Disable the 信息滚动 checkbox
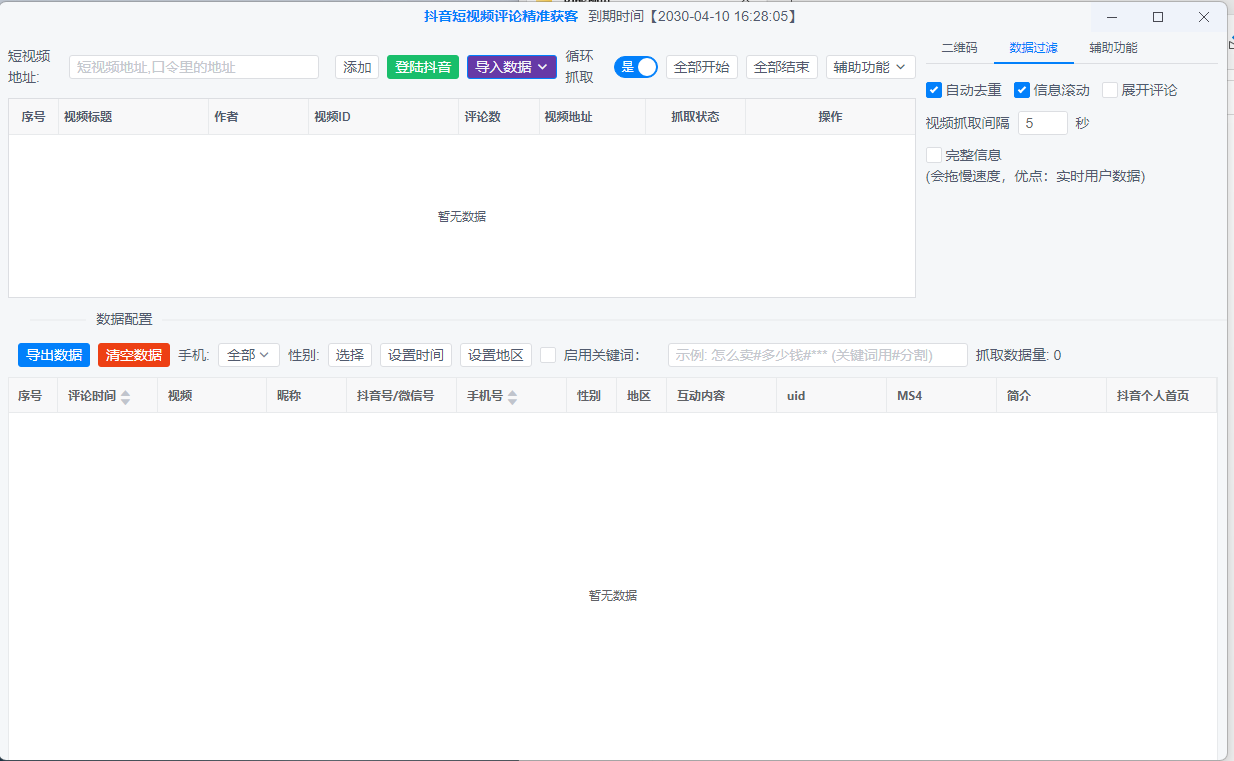The width and height of the screenshot is (1234, 761). (x=1022, y=90)
